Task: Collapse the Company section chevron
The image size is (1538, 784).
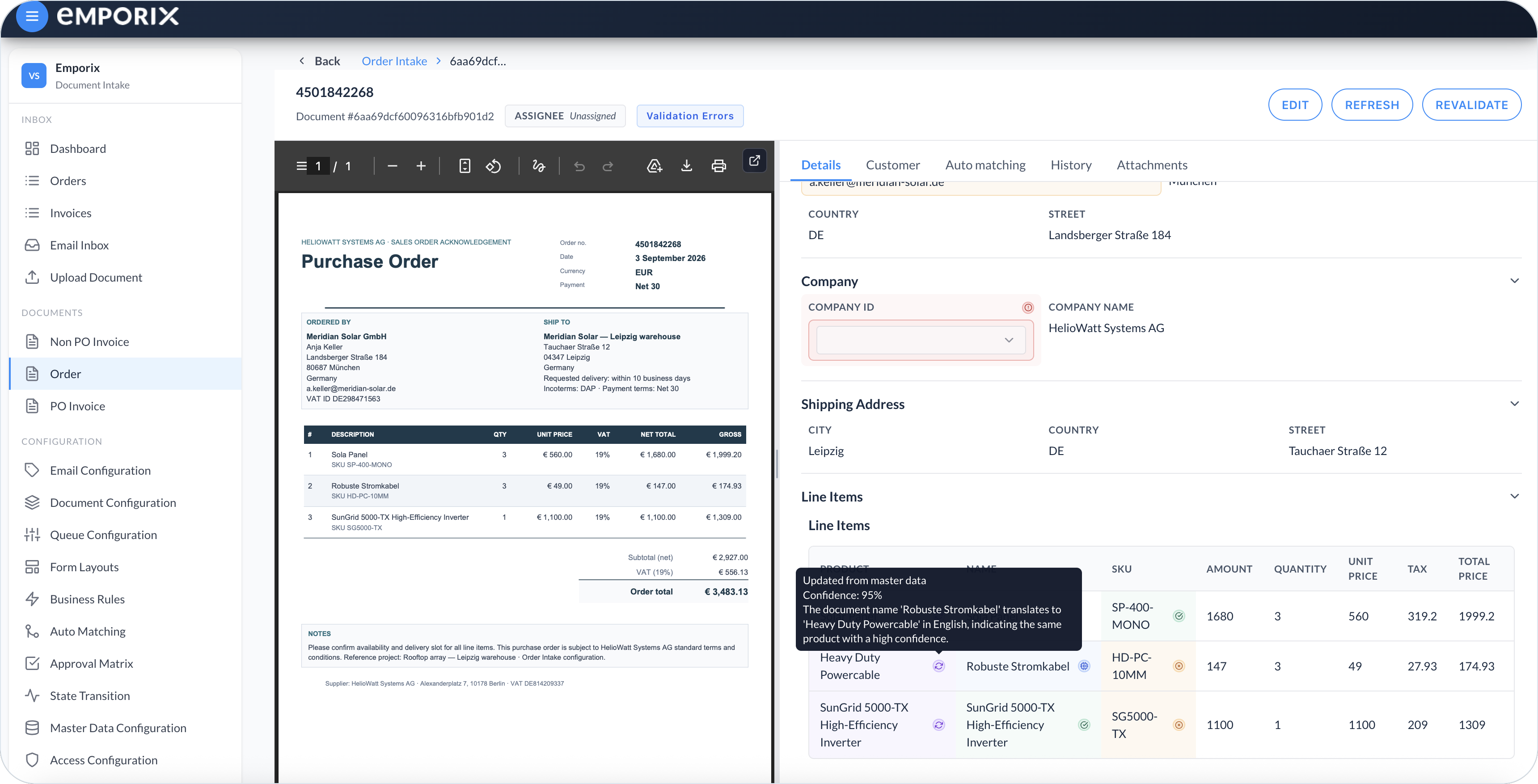Action: click(x=1514, y=281)
